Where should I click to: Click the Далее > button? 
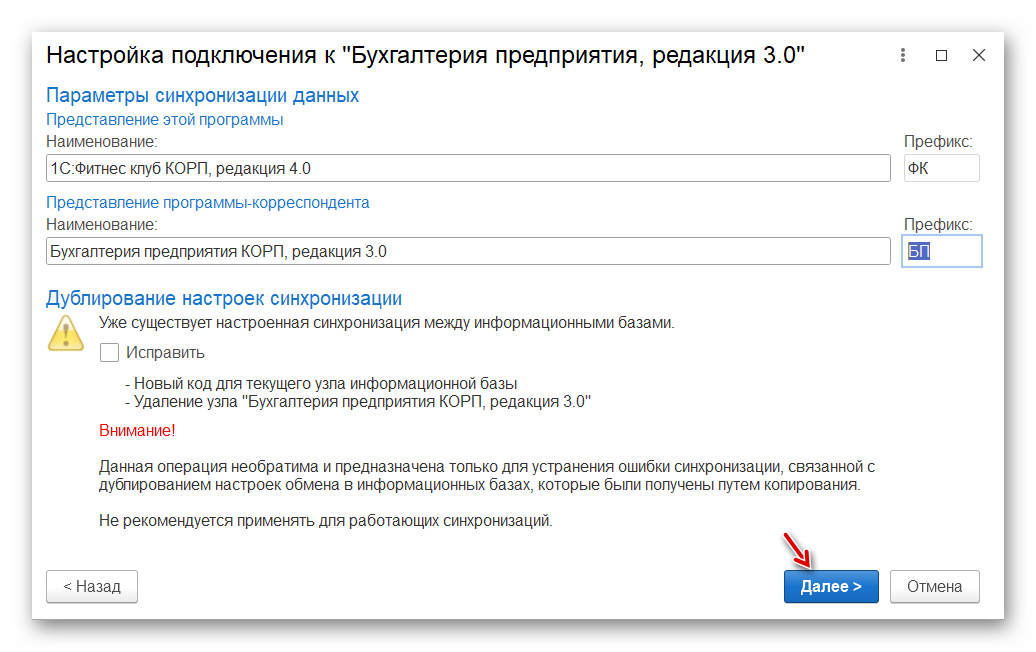pyautogui.click(x=831, y=587)
